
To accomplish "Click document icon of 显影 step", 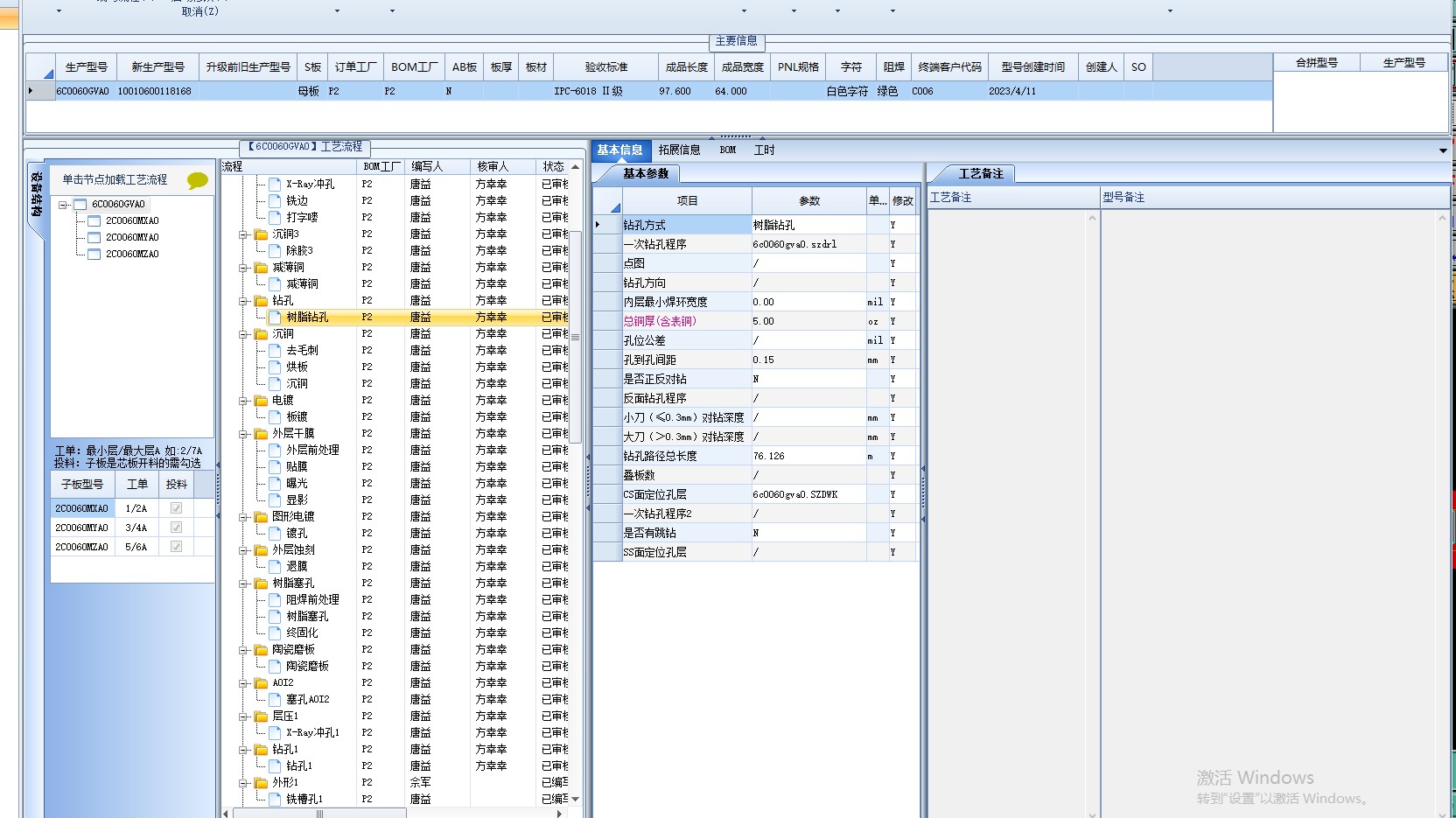I will pos(275,500).
